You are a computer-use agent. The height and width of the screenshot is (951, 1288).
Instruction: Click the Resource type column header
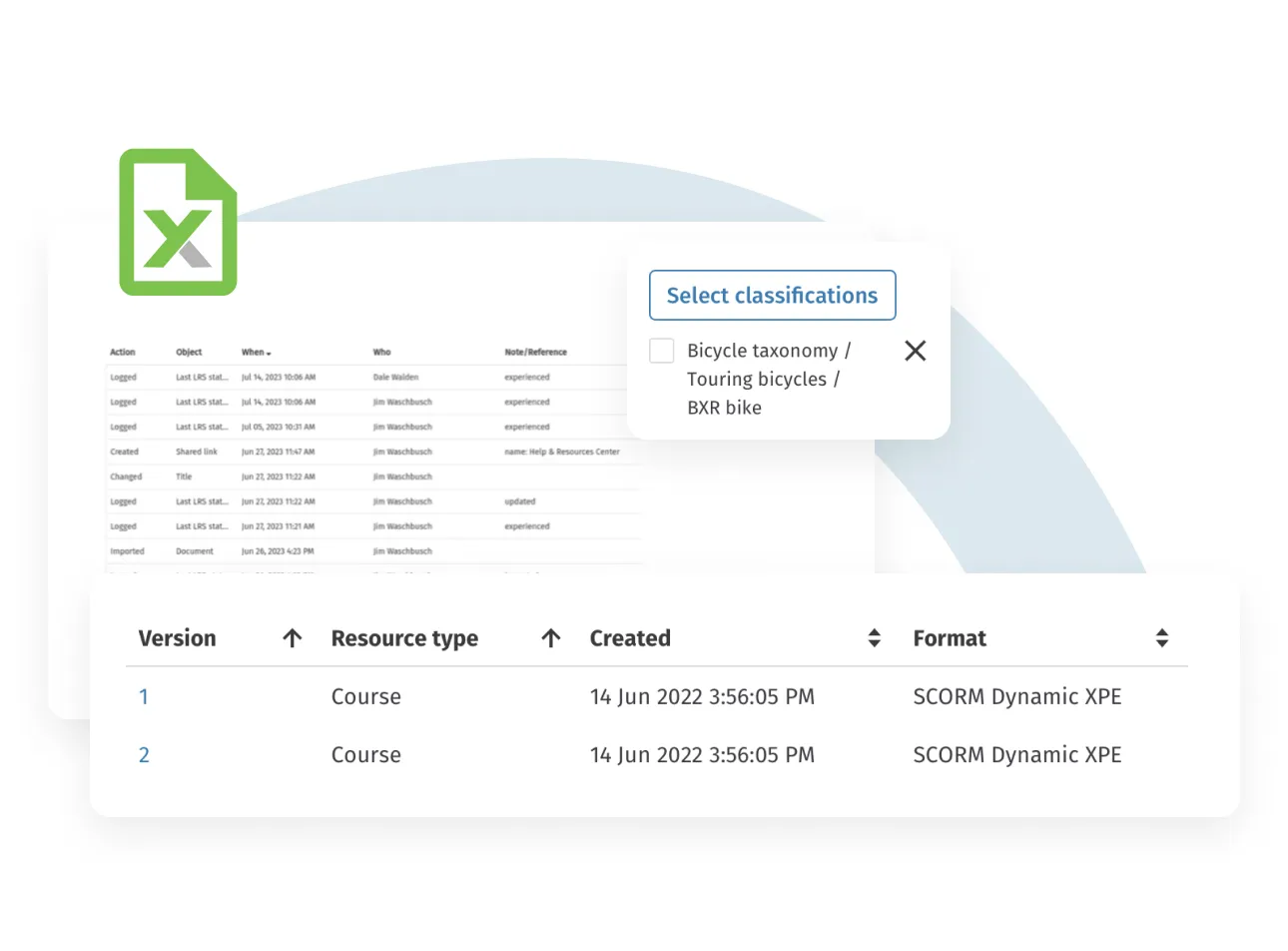pos(404,638)
